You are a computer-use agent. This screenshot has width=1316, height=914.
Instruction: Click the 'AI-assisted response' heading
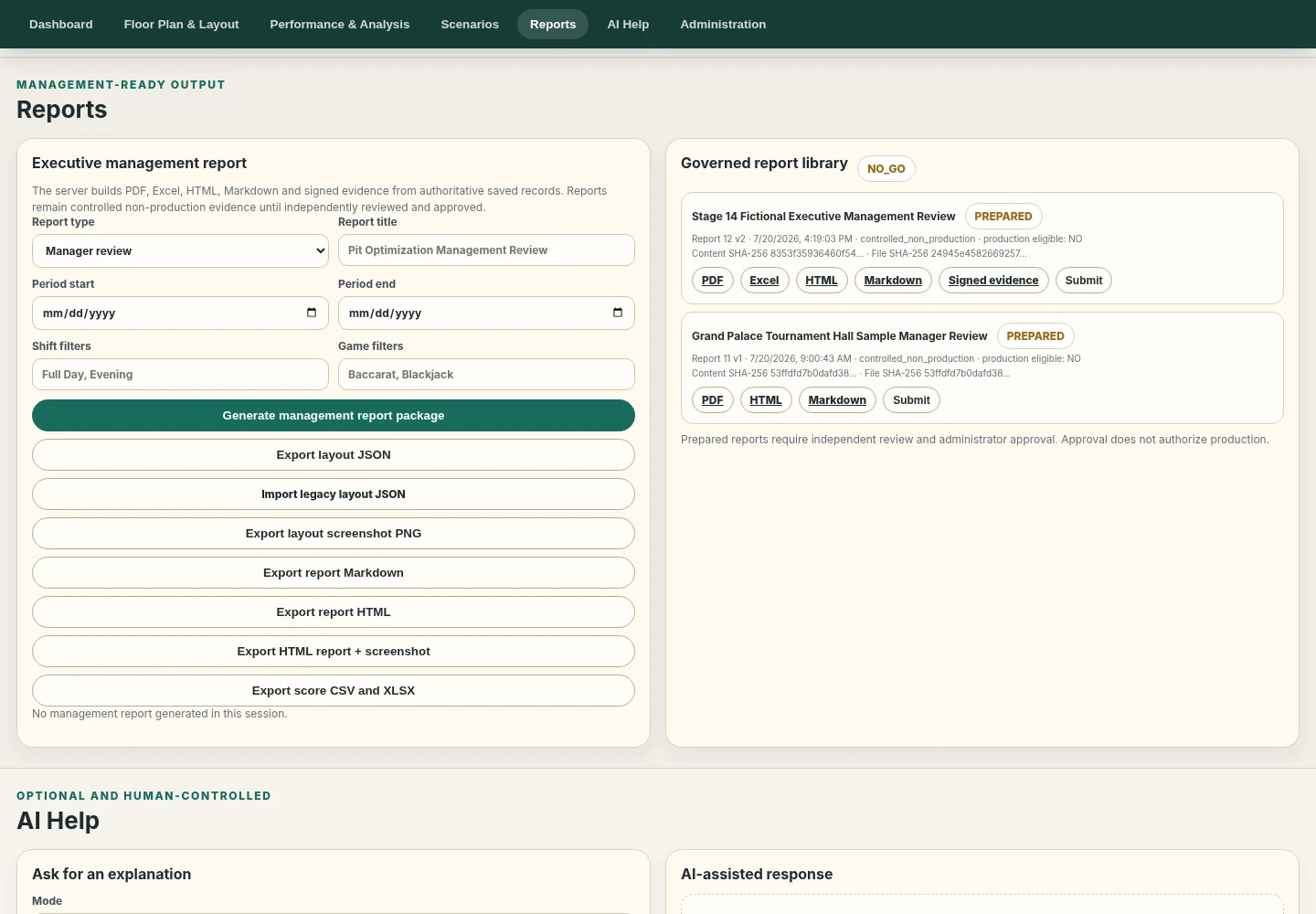pyautogui.click(x=757, y=874)
